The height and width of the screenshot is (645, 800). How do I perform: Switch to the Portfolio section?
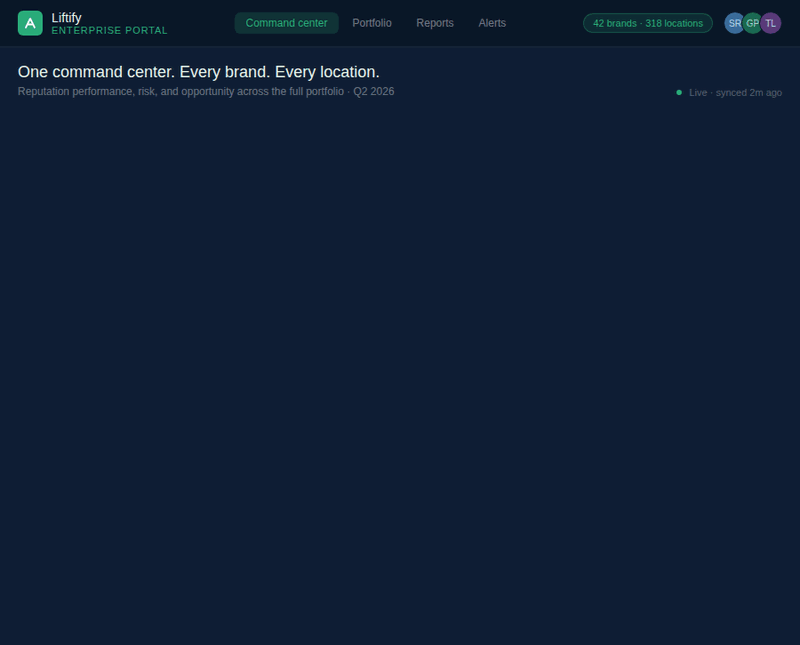tap(372, 22)
